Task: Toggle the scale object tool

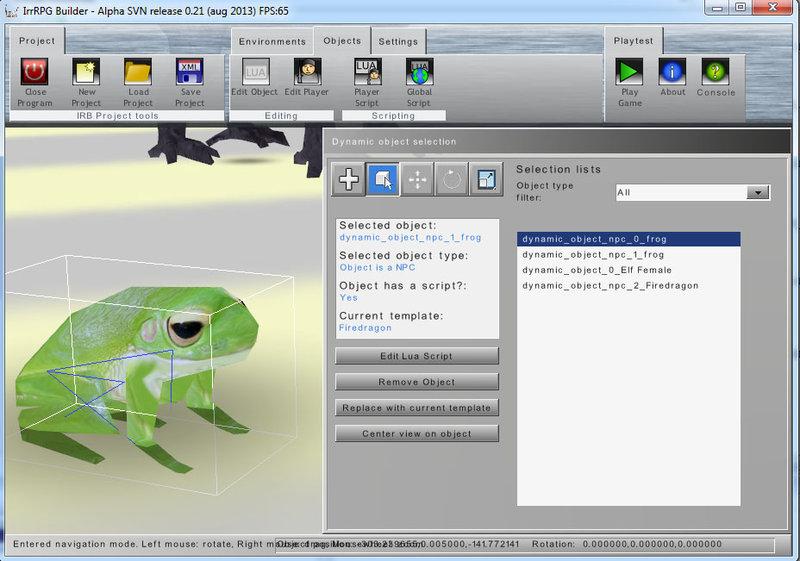Action: [x=486, y=179]
